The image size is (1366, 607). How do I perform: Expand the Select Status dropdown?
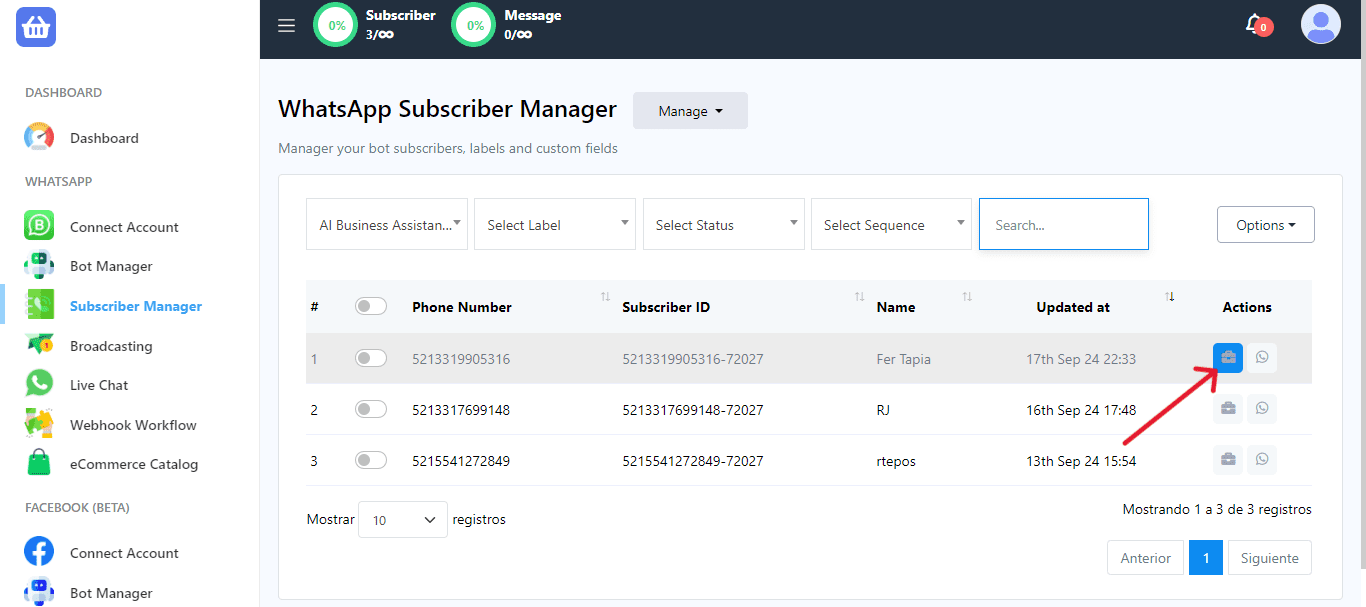[723, 225]
